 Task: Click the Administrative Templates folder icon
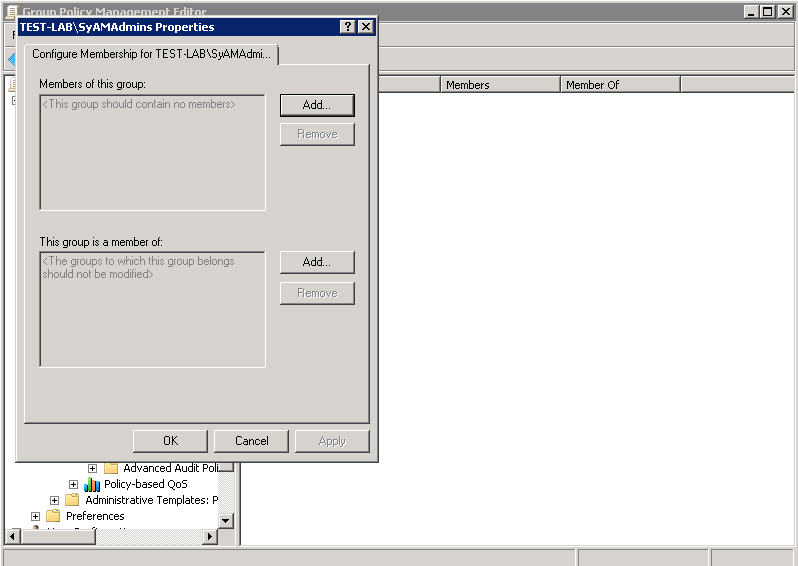[x=73, y=500]
